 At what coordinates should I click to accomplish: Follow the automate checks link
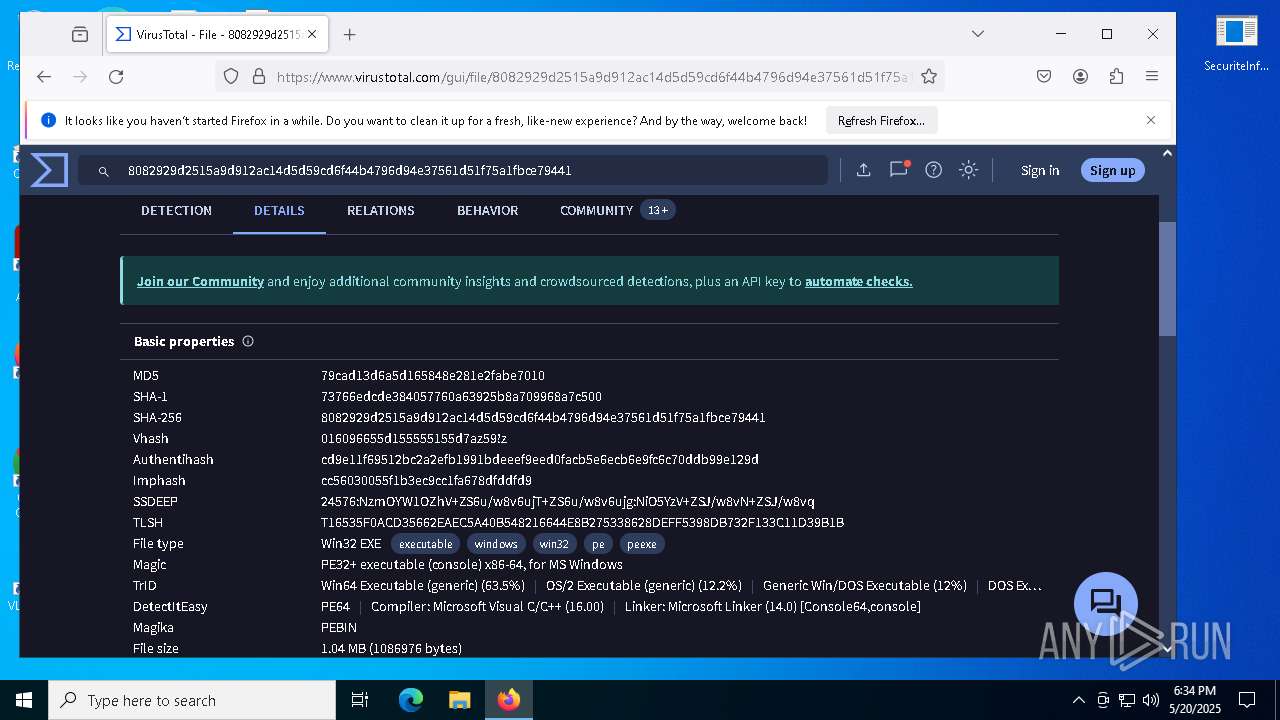pos(859,281)
